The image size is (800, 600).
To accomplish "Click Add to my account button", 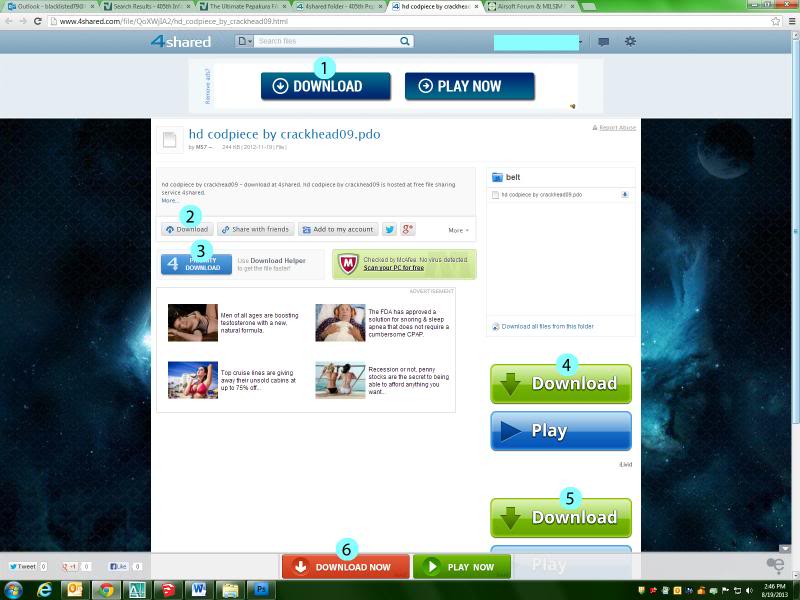I will (339, 230).
